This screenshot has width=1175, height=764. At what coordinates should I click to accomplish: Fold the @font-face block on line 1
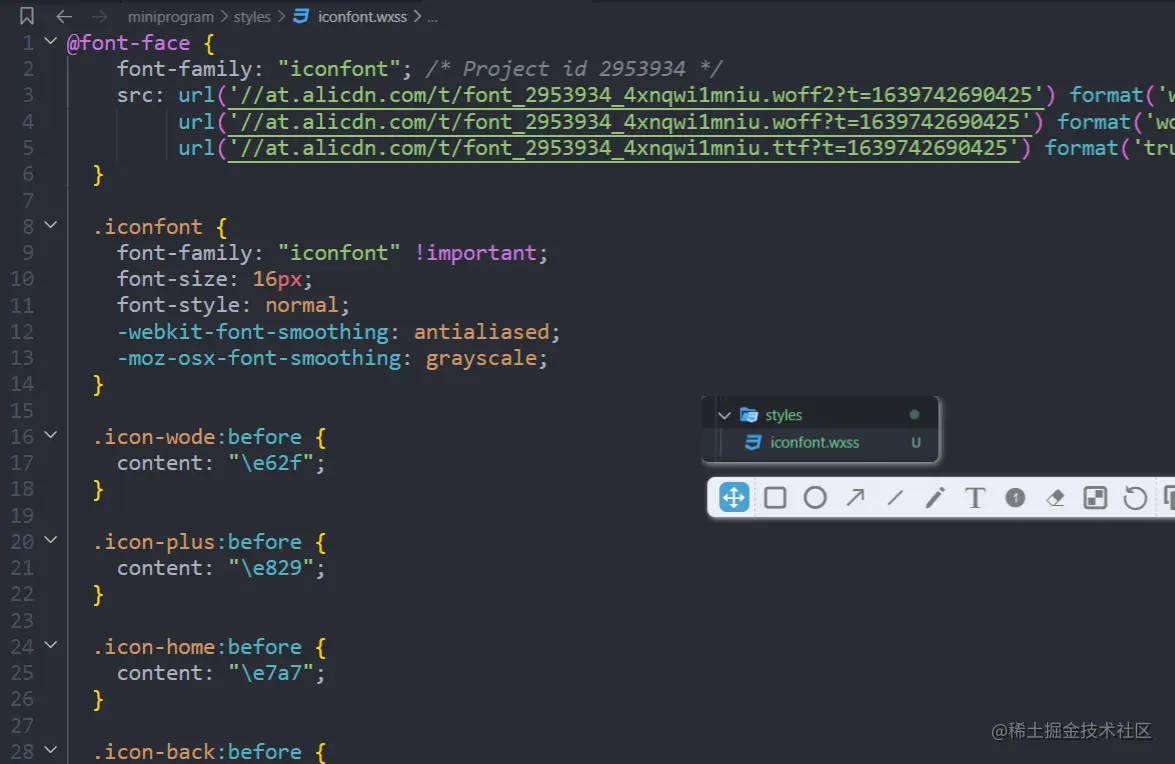coord(50,40)
